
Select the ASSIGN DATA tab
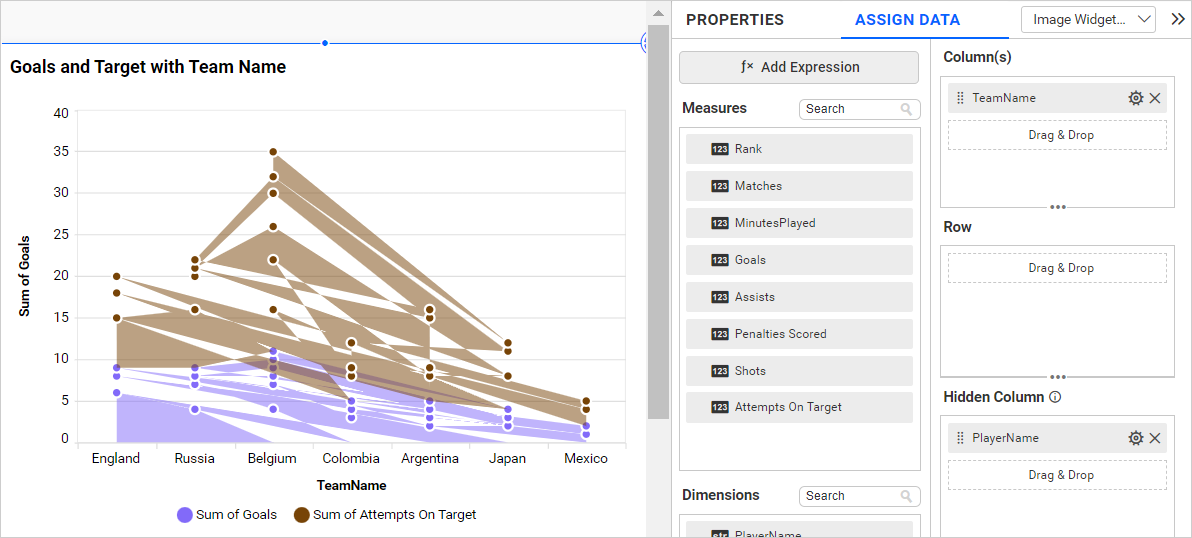(x=907, y=20)
